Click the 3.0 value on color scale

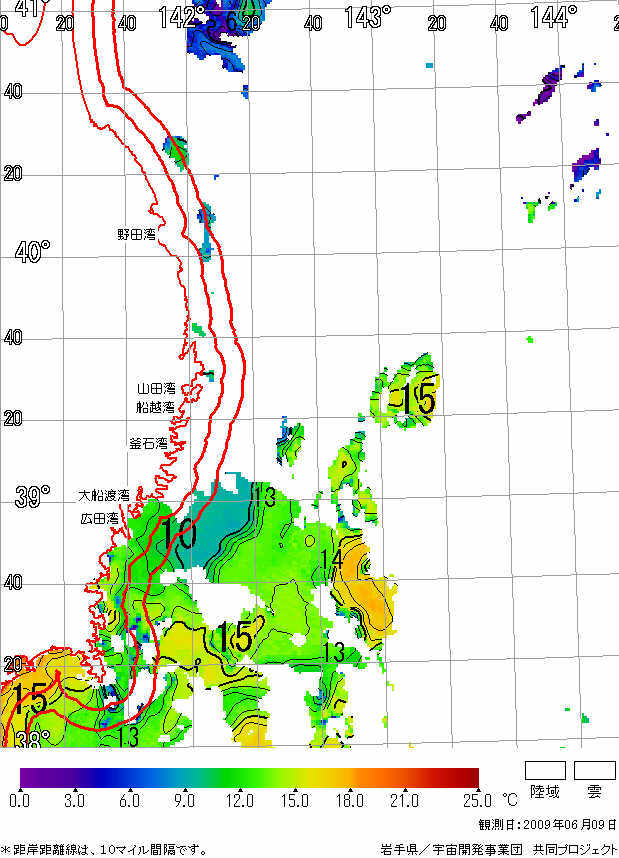click(74, 801)
